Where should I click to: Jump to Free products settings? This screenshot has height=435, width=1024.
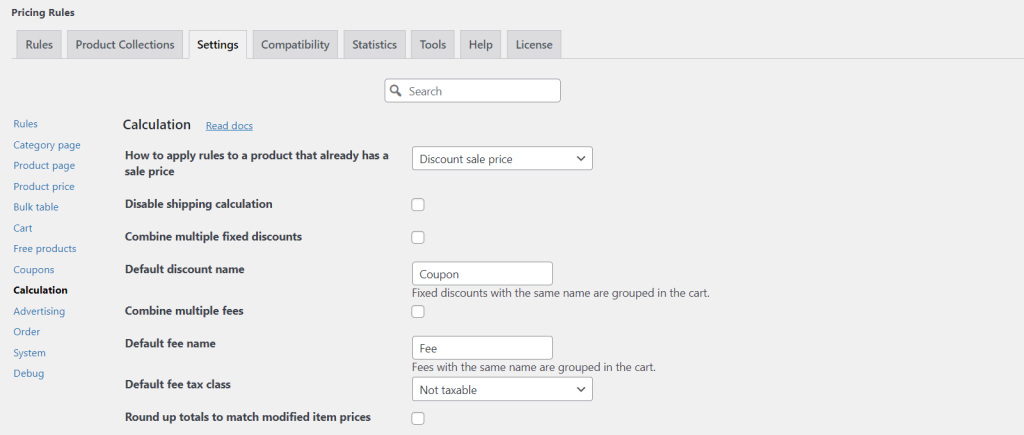tap(44, 249)
